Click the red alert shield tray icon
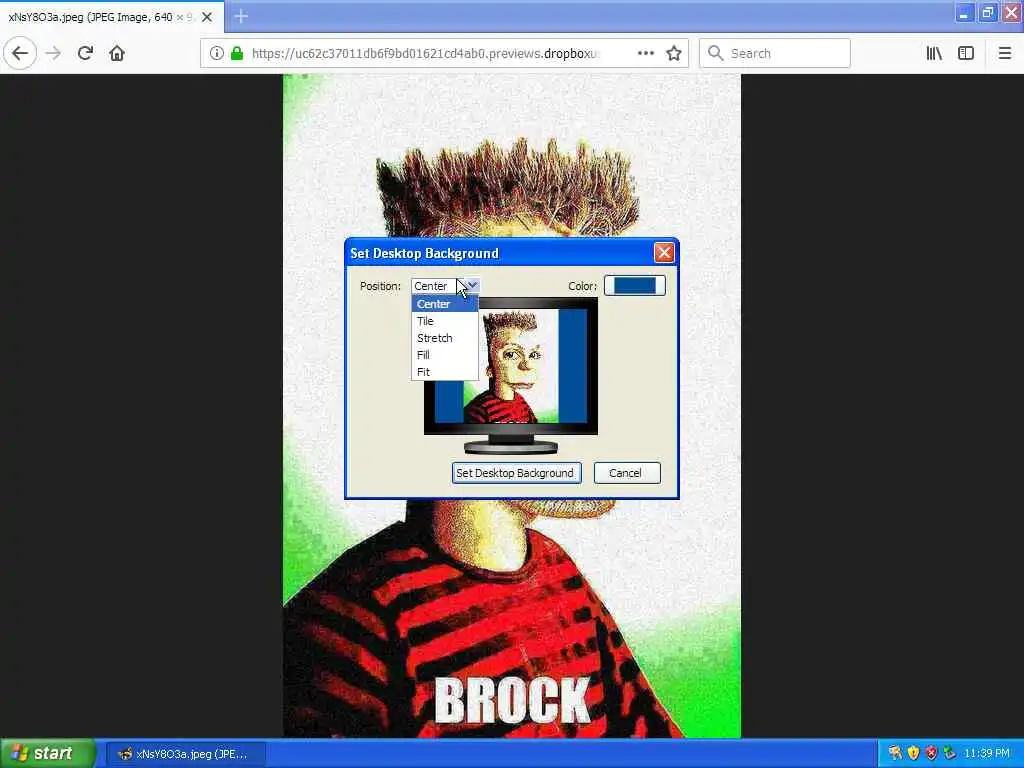Image resolution: width=1024 pixels, height=768 pixels. [931, 754]
